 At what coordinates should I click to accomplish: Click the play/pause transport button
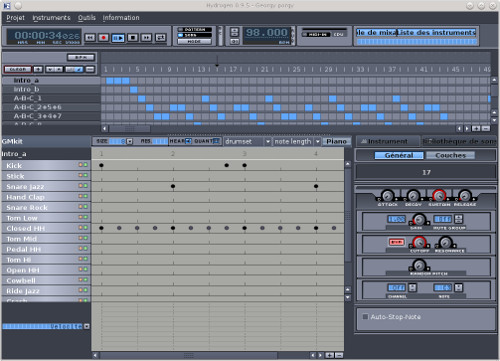coord(118,38)
